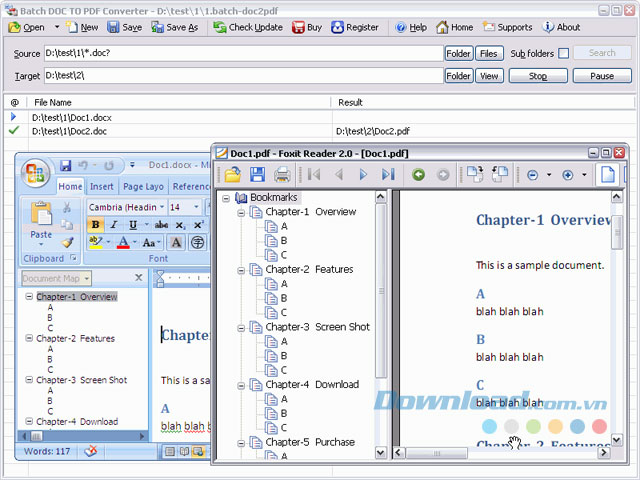Click the Open folder icon in Foxit Reader
This screenshot has width=640, height=480.
pyautogui.click(x=233, y=175)
